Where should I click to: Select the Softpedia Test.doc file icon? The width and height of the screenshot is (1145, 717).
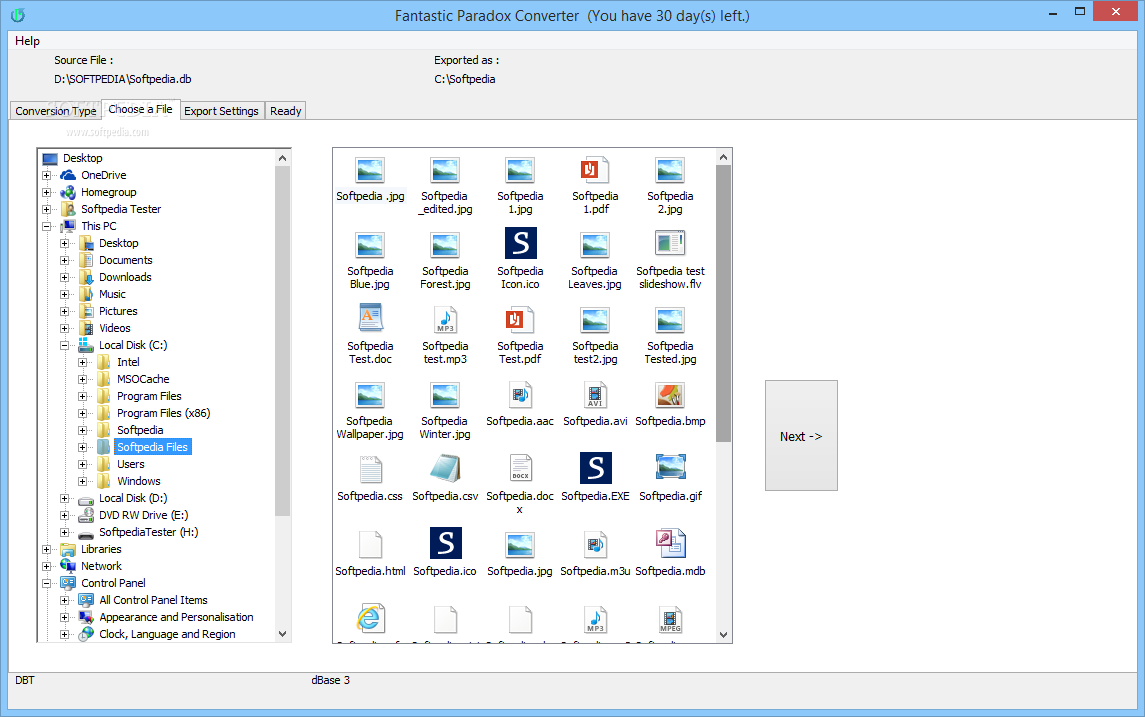[370, 318]
